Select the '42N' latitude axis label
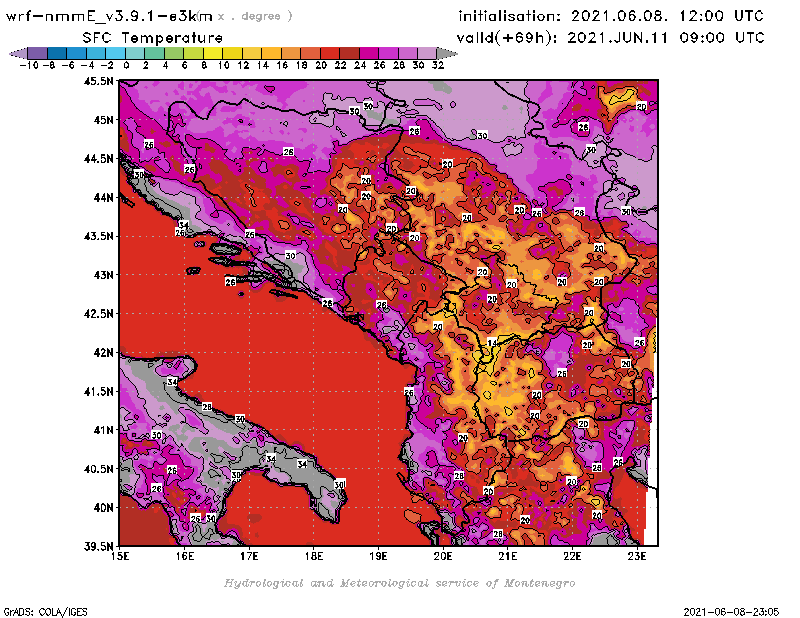Screen dimensions: 800x618 [x=104, y=353]
